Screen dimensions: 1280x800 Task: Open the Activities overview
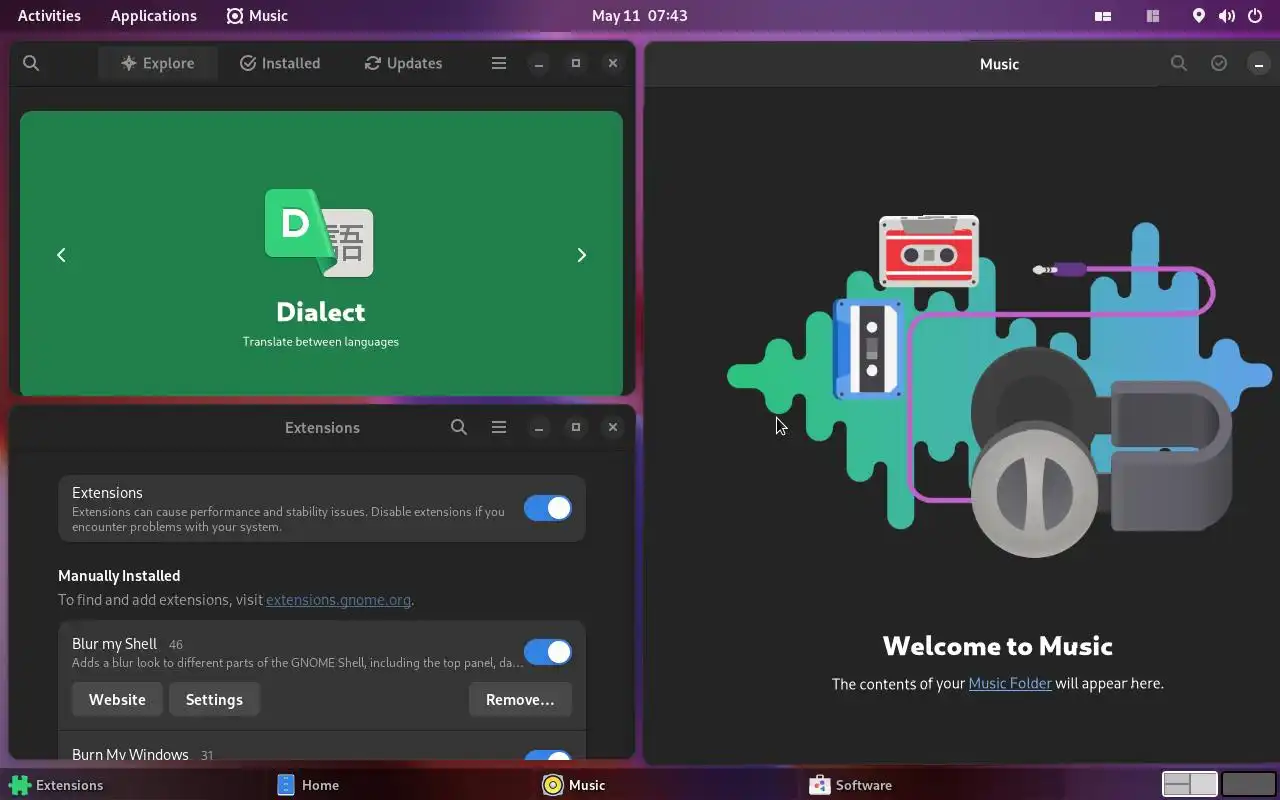[x=49, y=15]
